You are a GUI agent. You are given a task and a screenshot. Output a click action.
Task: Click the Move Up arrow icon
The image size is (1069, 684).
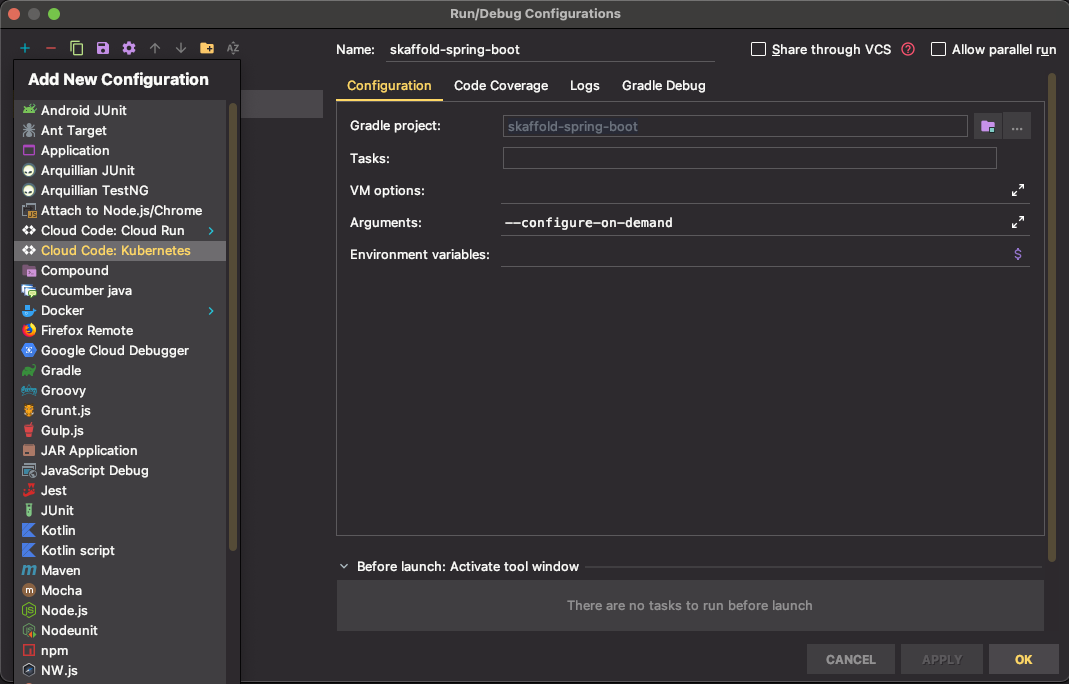tap(155, 48)
